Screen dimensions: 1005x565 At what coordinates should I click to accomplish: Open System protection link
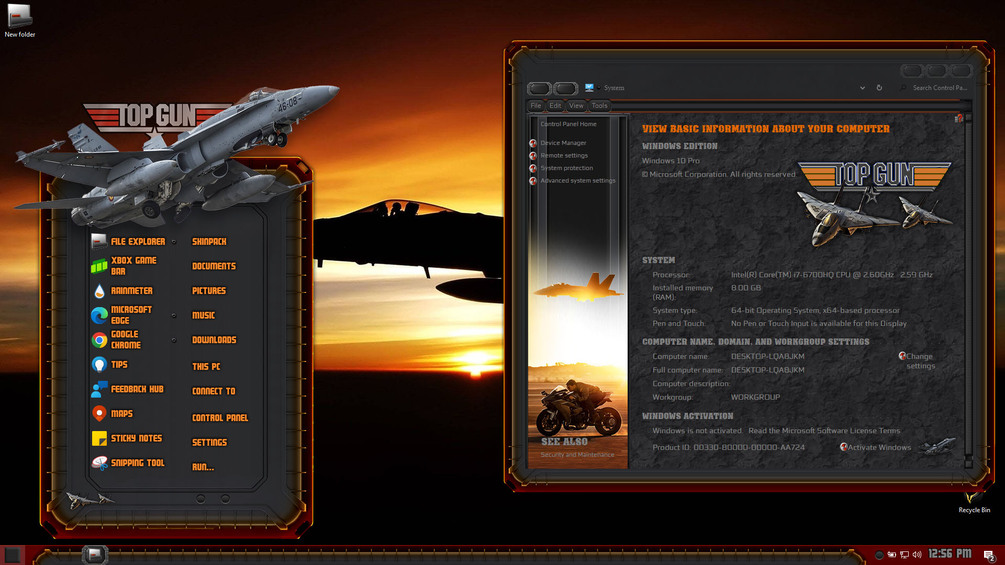point(566,168)
